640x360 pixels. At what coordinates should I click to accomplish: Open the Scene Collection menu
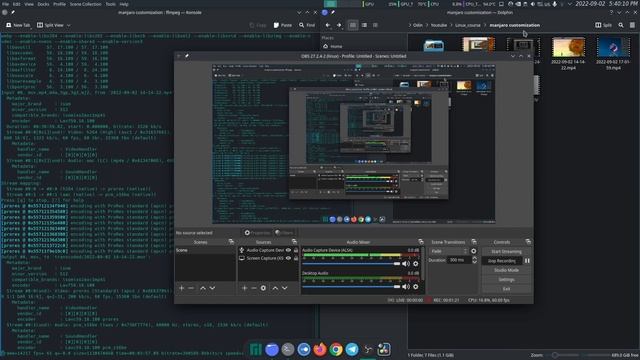85,4
